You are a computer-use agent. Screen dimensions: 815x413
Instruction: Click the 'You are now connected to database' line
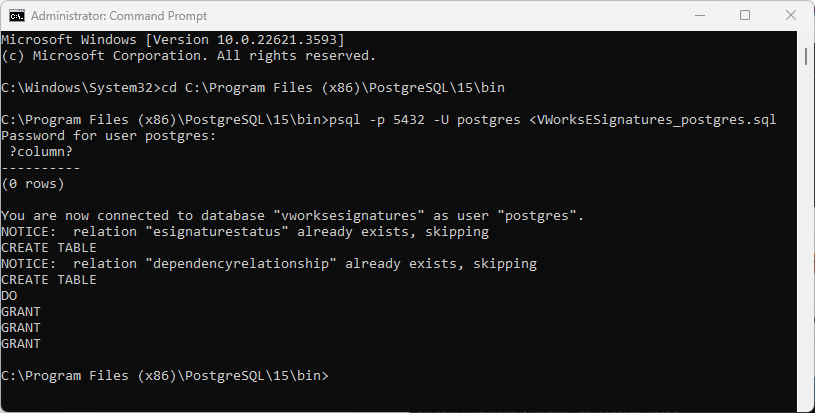point(293,216)
